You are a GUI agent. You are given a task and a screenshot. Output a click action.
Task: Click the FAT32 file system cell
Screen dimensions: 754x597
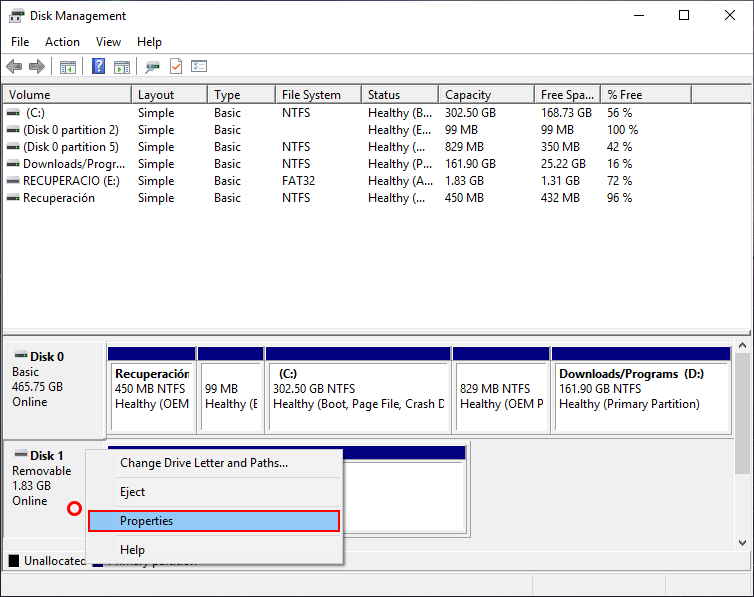[x=299, y=181]
